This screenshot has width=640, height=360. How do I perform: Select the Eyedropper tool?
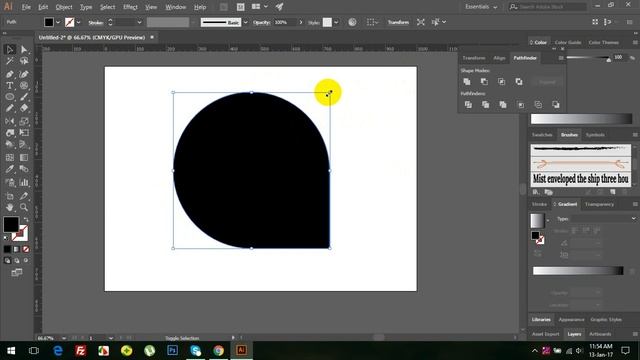10,169
